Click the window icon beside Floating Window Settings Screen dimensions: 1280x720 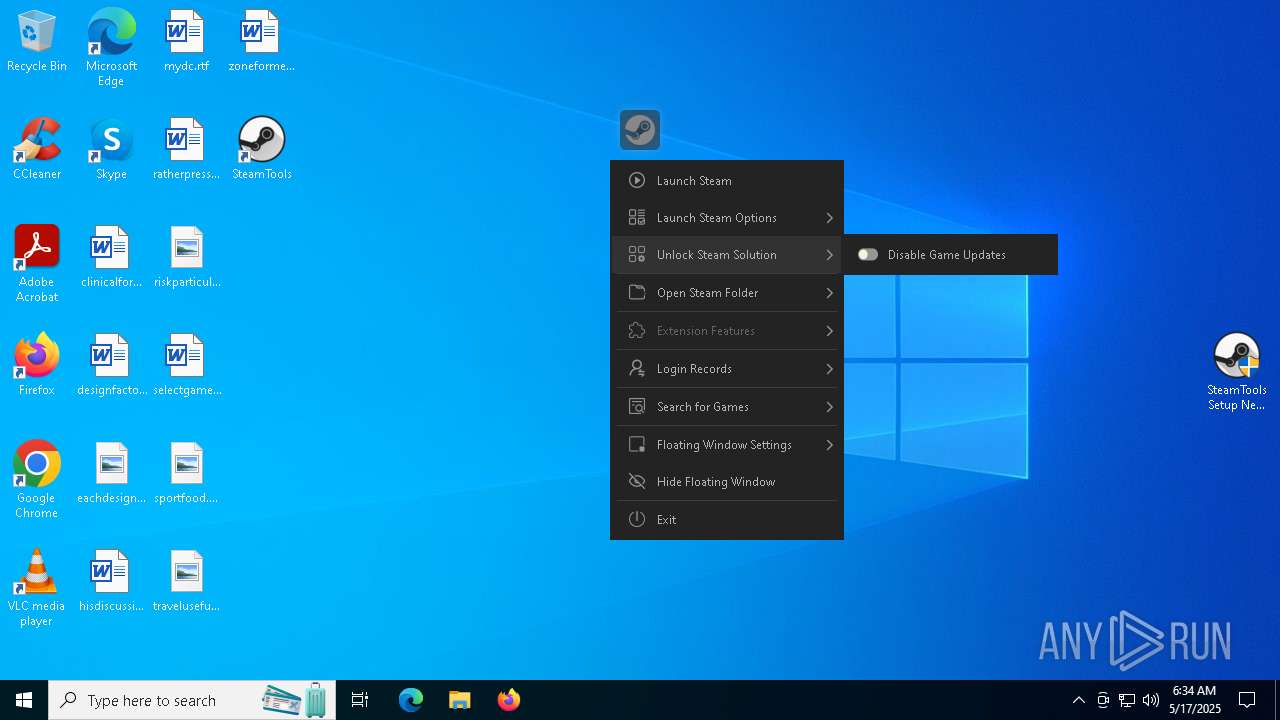pos(636,444)
